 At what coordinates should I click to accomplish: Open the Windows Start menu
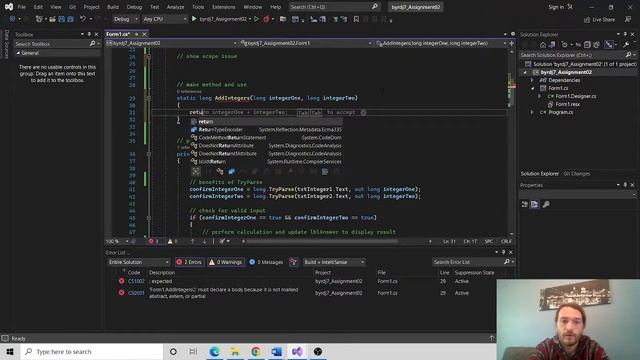10,351
